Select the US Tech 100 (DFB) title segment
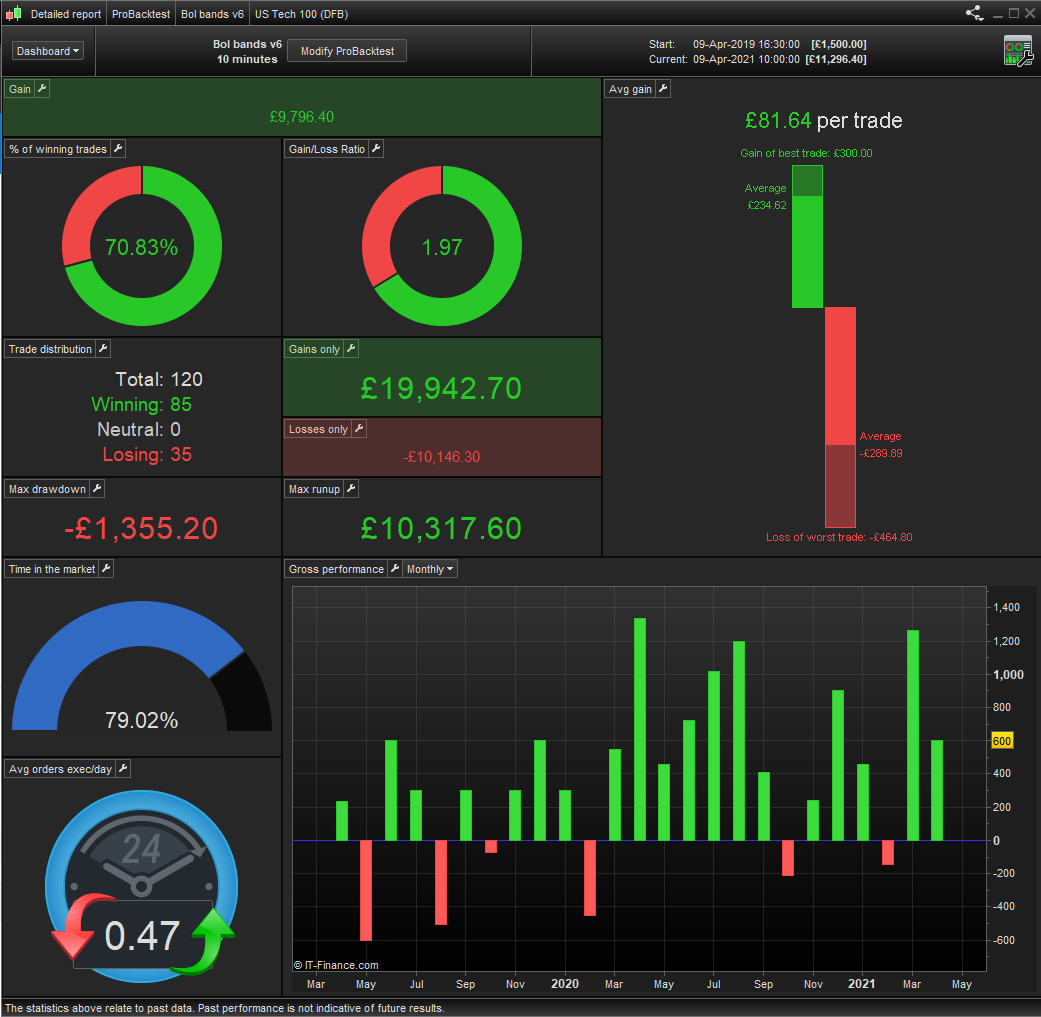This screenshot has width=1041, height=1017. pyautogui.click(x=301, y=14)
